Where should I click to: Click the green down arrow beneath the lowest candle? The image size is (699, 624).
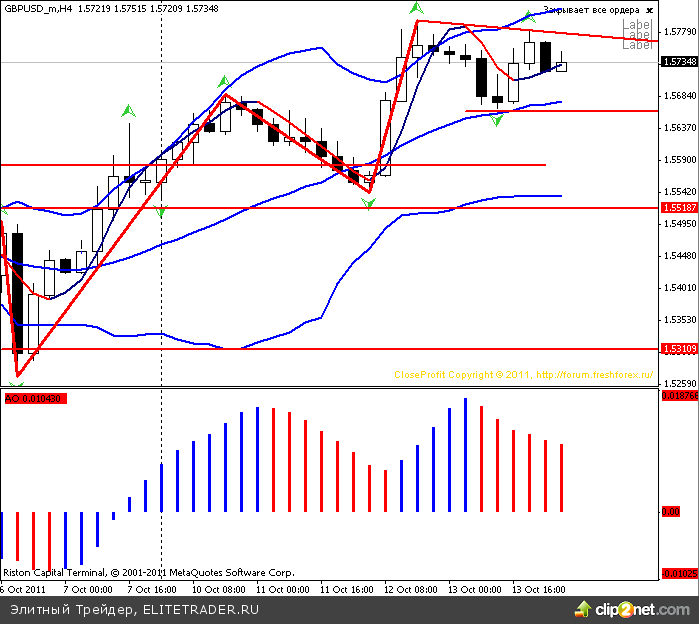[16, 384]
